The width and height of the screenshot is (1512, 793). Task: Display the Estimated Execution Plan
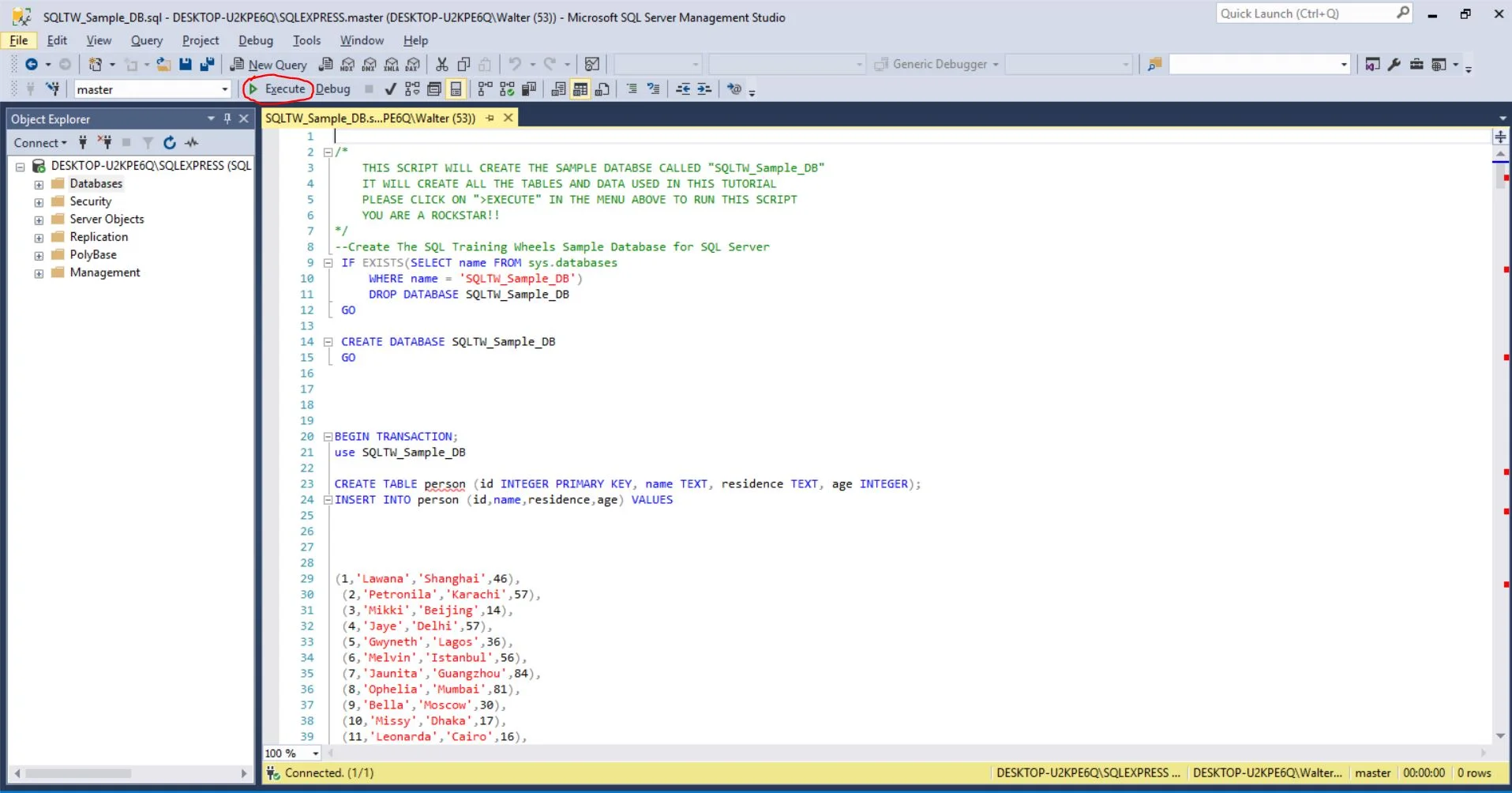[412, 88]
